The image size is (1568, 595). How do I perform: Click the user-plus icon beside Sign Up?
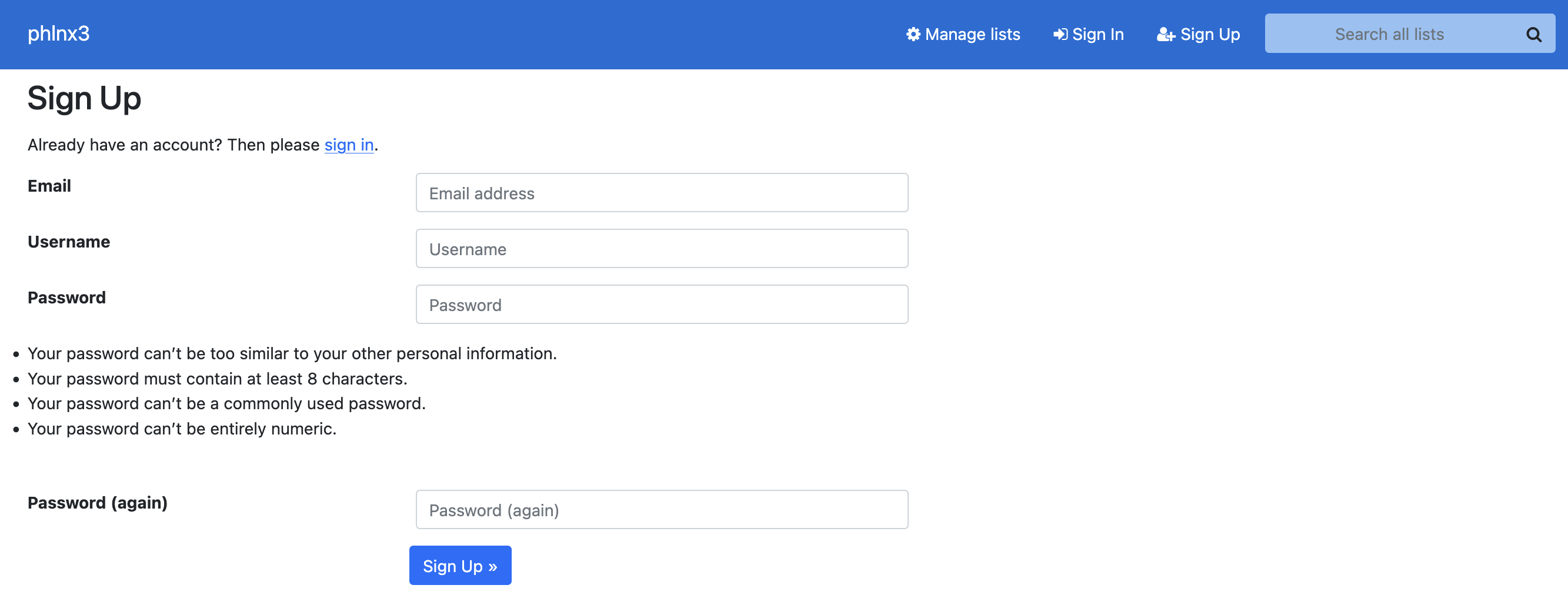(x=1166, y=35)
